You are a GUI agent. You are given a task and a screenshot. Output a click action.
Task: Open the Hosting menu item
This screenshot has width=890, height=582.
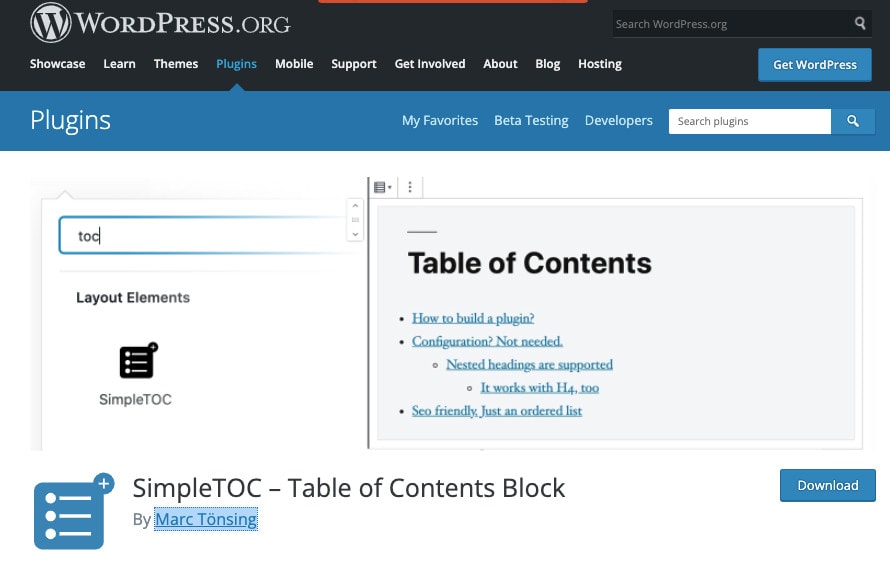[x=600, y=64]
